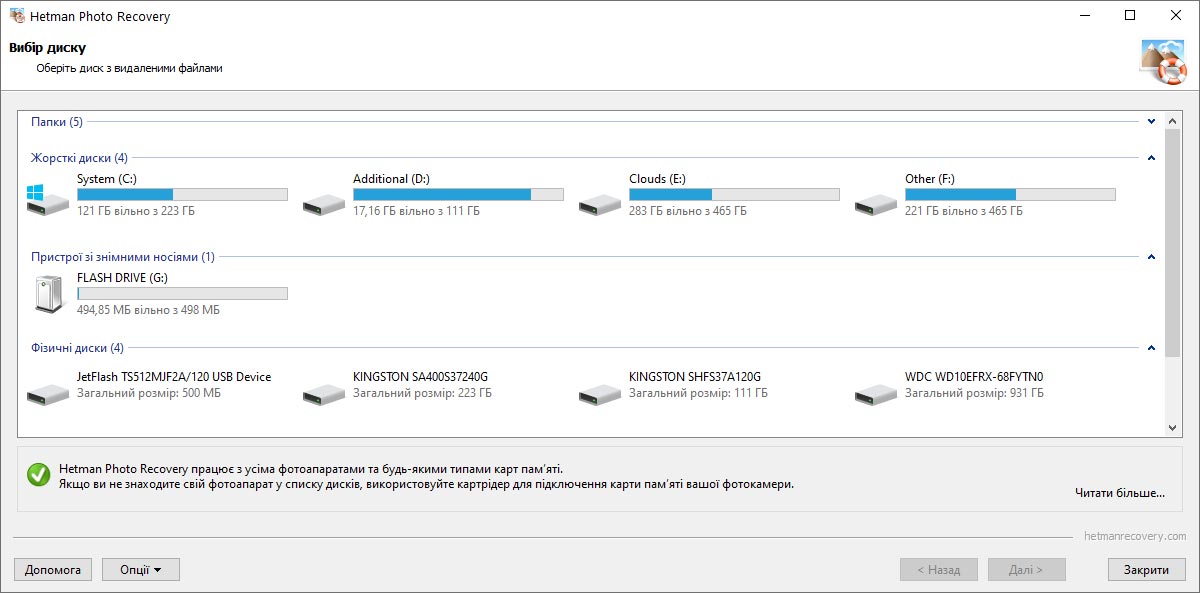Click the label System (C:)
The image size is (1200, 593).
pos(107,179)
